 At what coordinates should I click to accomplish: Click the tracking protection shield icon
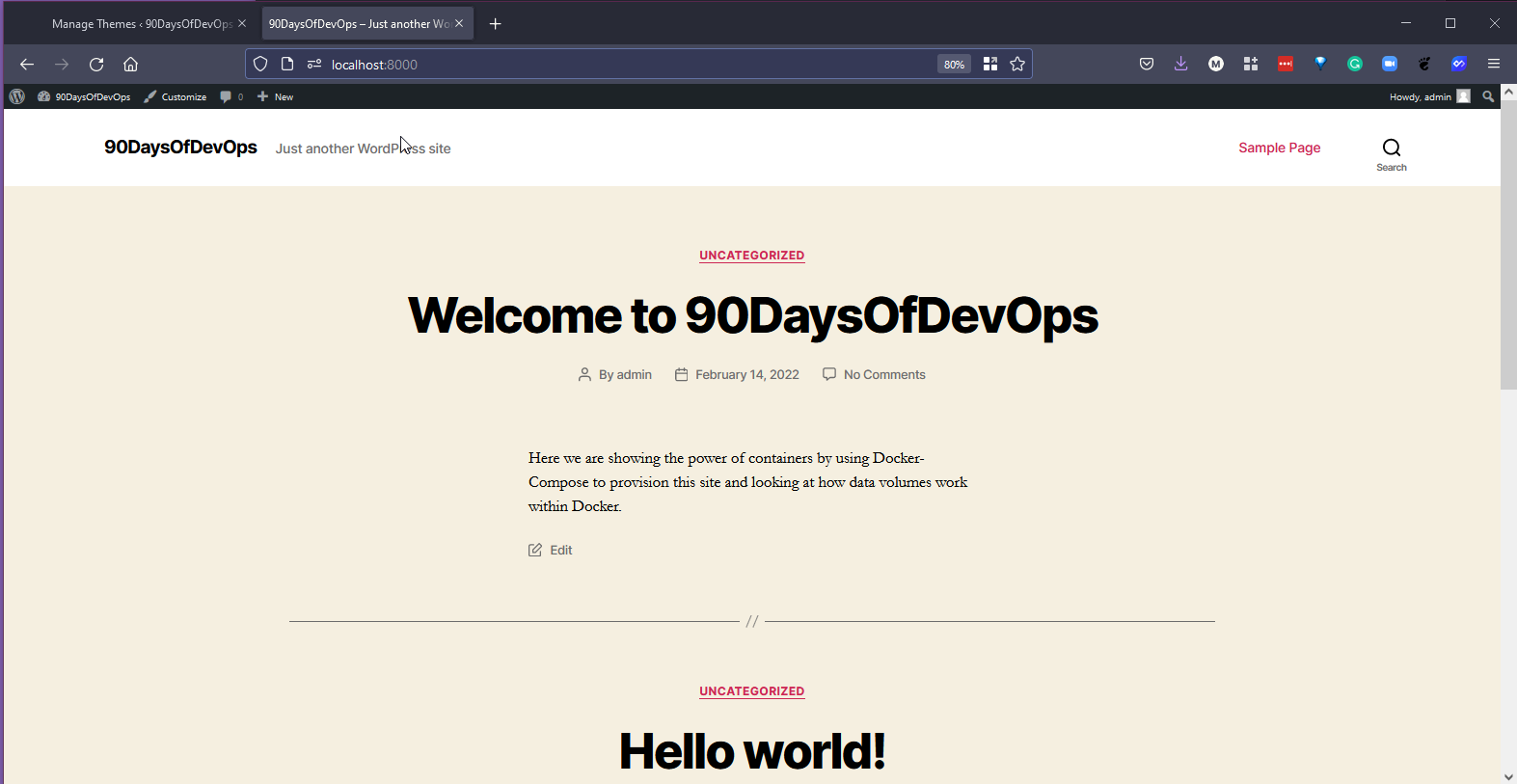click(x=260, y=65)
